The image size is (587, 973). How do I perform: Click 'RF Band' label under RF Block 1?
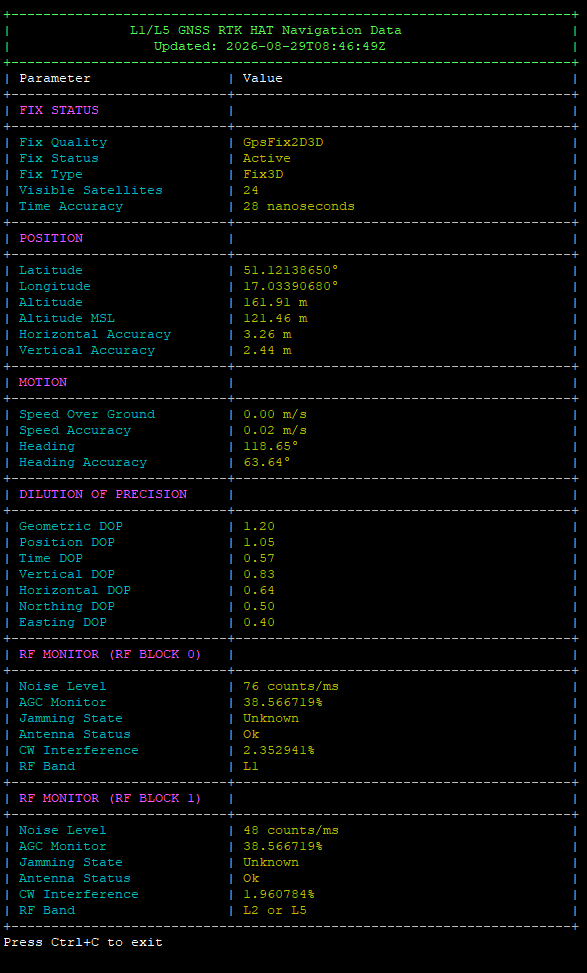[47, 910]
